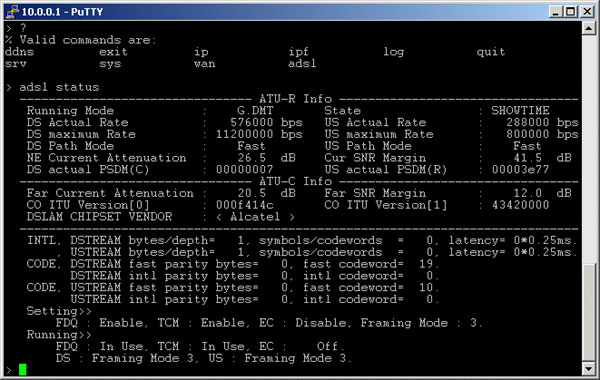Click the Cur SNR Margin '41.5 dB'
This screenshot has width=600, height=380.
[543, 158]
